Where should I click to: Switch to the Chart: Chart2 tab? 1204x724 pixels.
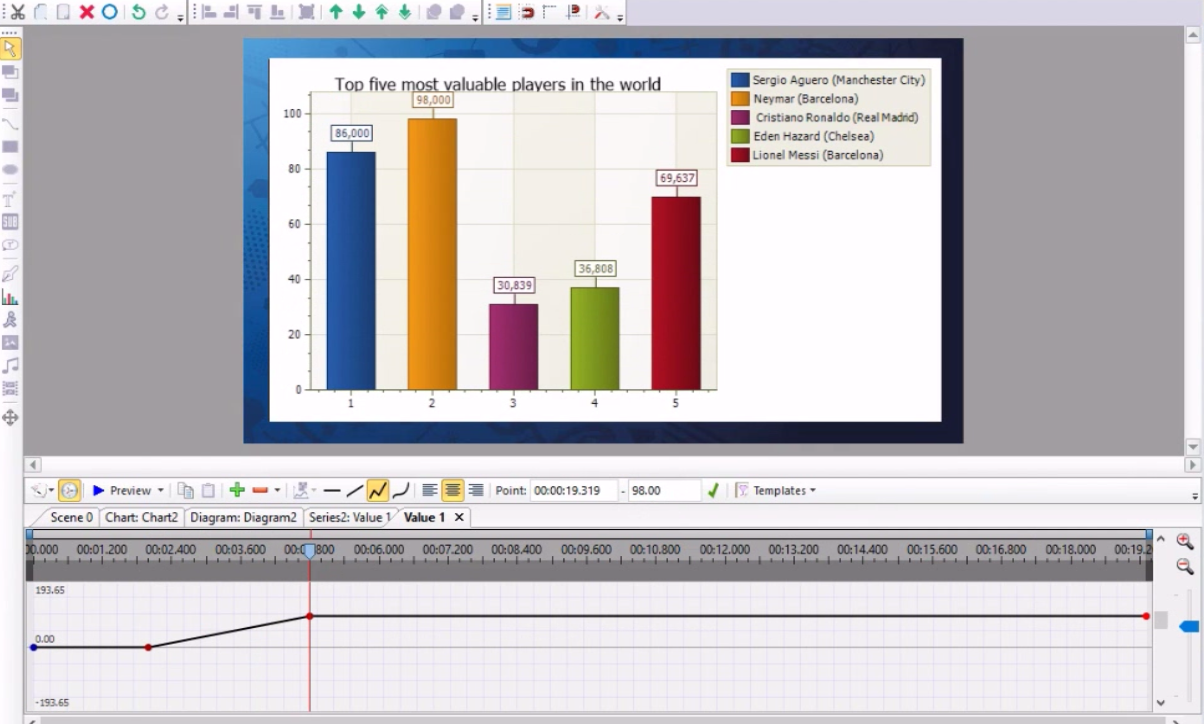pos(141,517)
